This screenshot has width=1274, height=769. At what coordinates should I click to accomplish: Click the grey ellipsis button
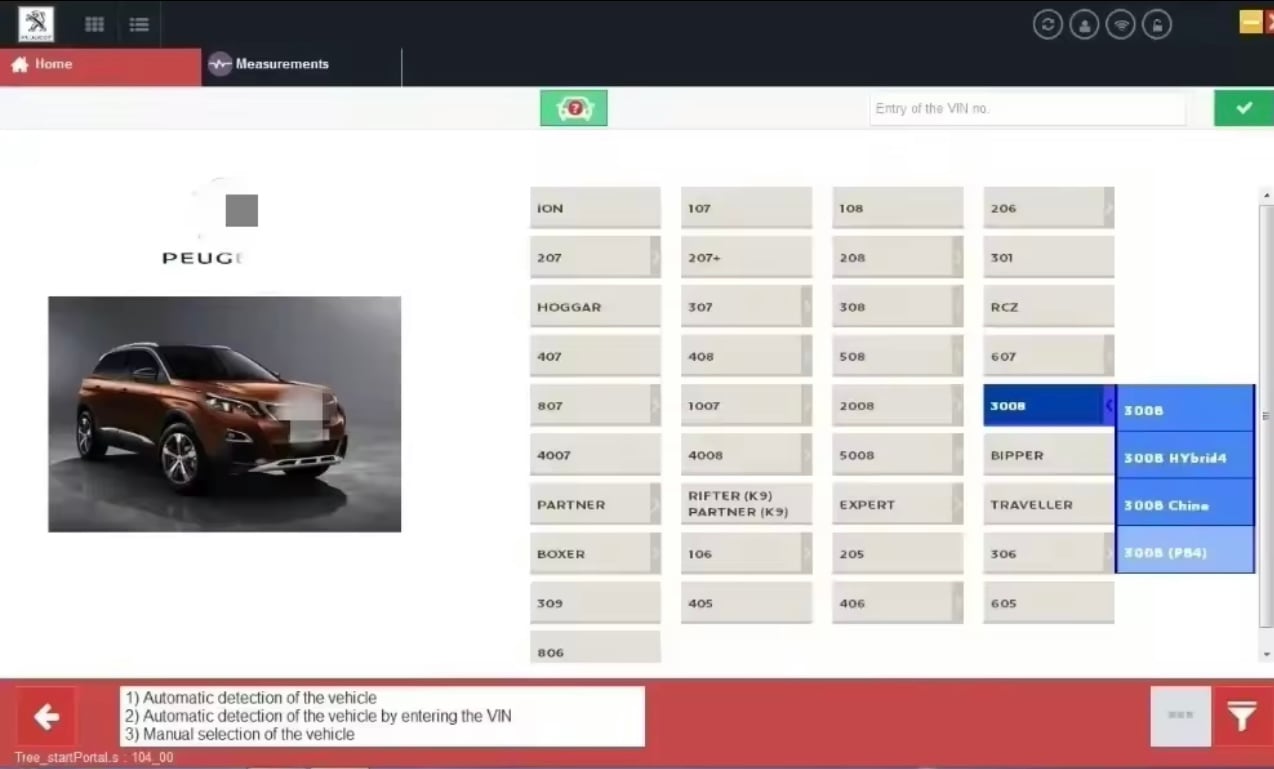[x=1181, y=716]
